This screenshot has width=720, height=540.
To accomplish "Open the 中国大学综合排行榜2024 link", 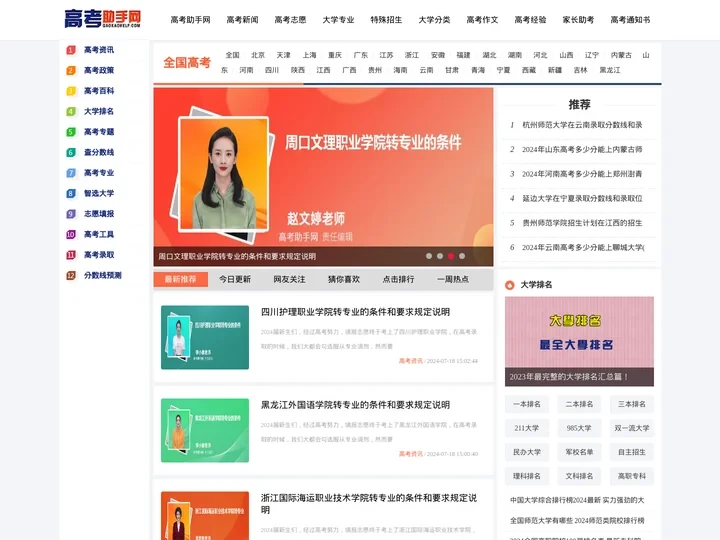I will (577, 500).
